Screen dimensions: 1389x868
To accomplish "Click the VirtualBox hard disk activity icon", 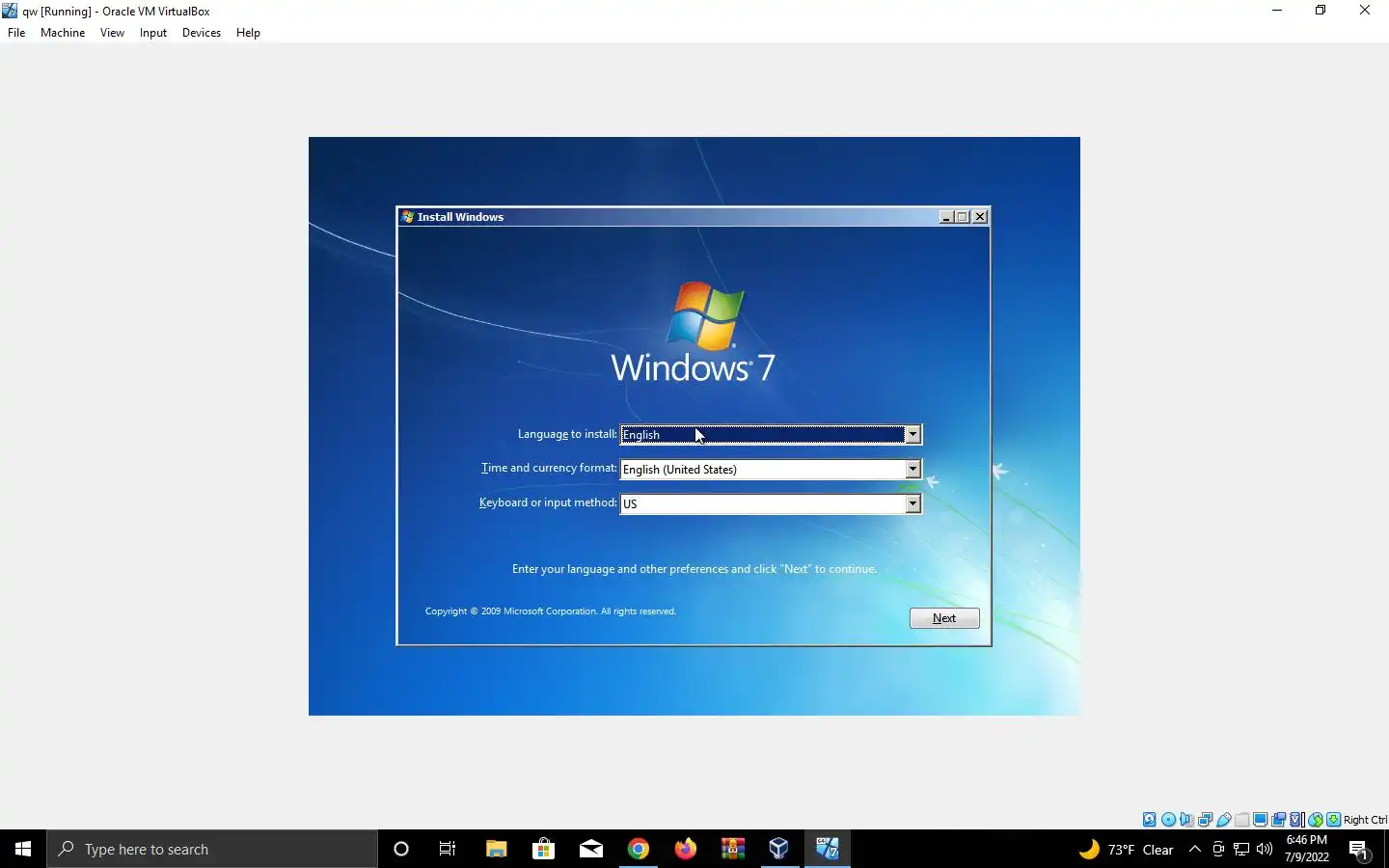I will click(x=1150, y=820).
